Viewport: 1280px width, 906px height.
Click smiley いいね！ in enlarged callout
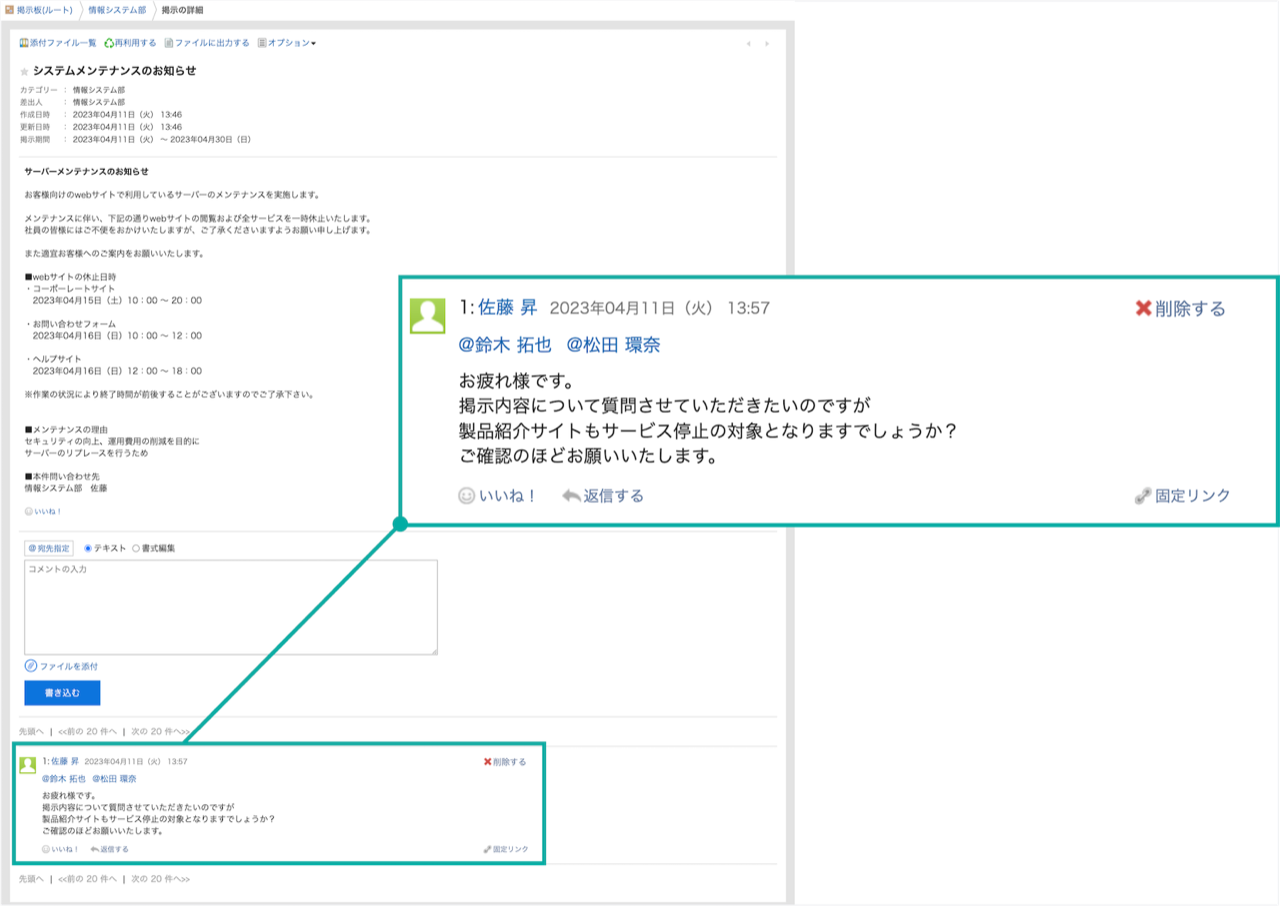(497, 495)
